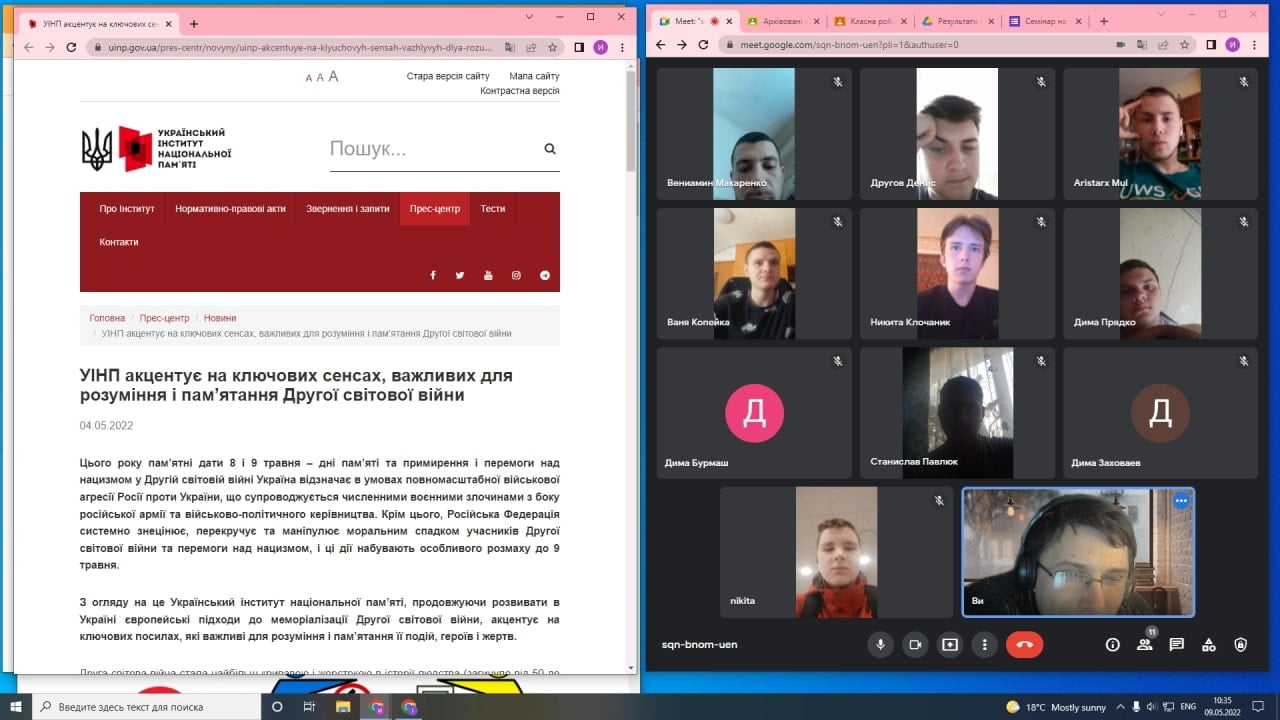The image size is (1280, 720).
Task: Bookmark the UINP page with the star icon
Action: coord(552,47)
